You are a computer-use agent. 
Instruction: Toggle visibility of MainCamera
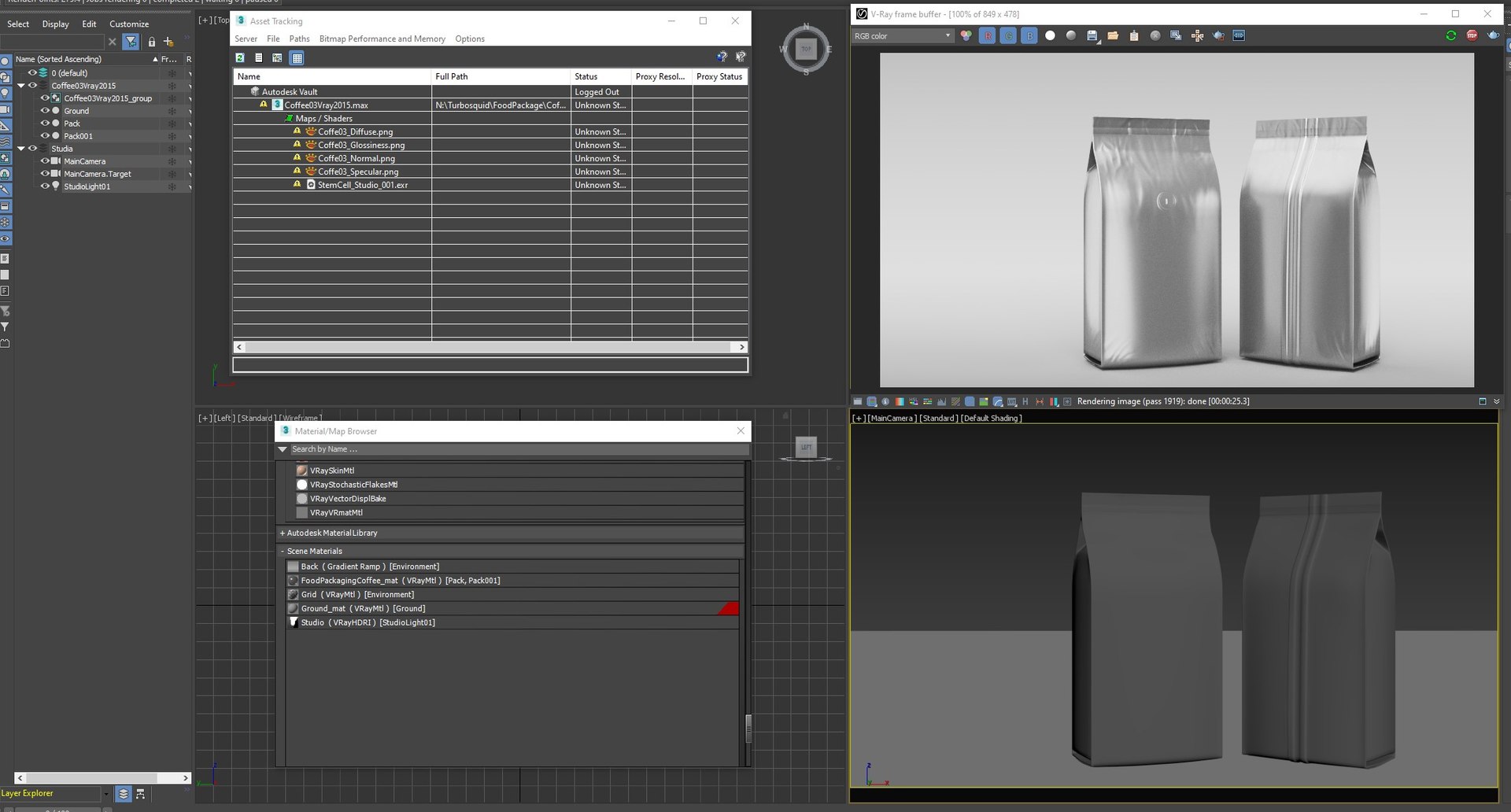tap(45, 161)
